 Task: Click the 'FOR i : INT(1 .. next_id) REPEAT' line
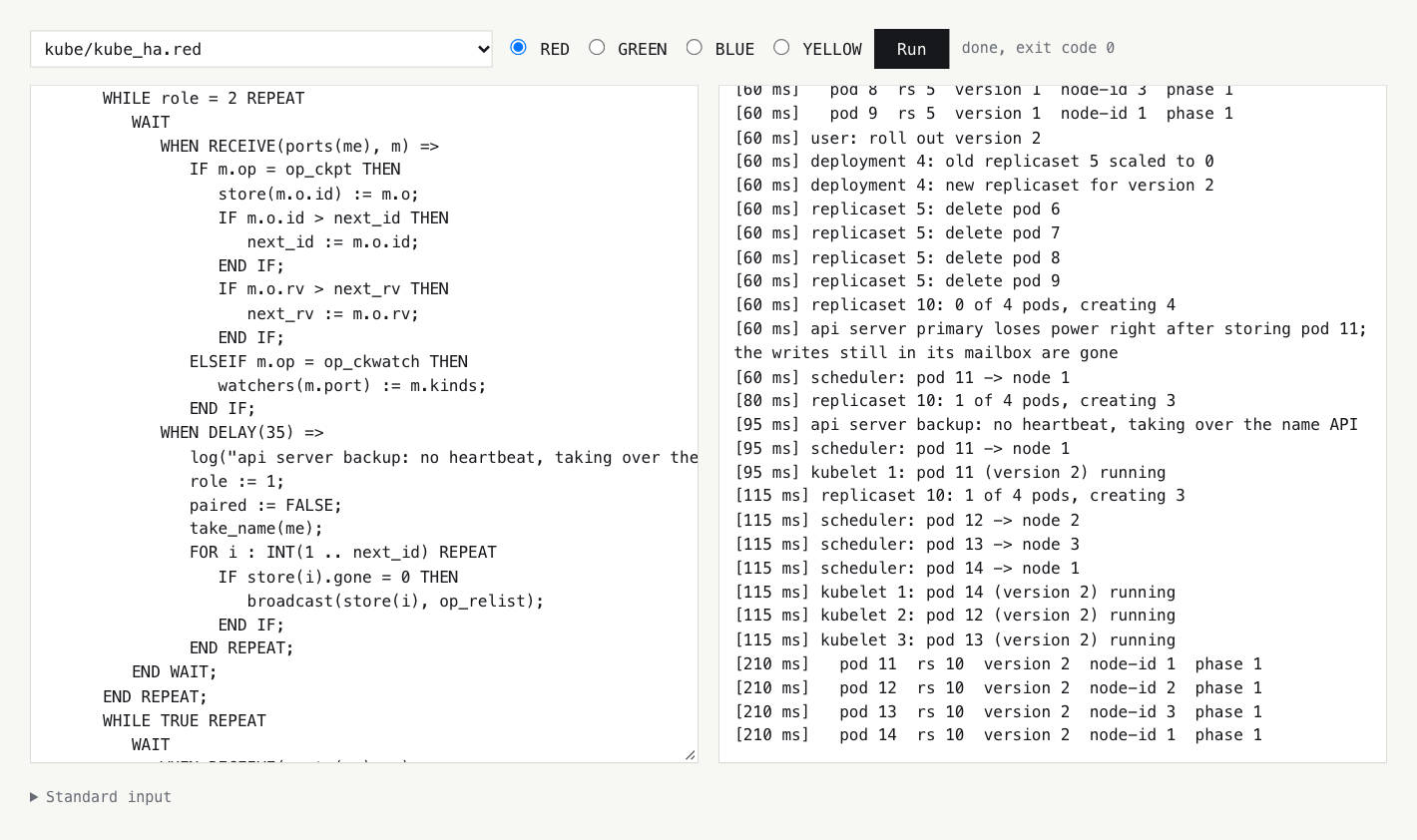(343, 553)
